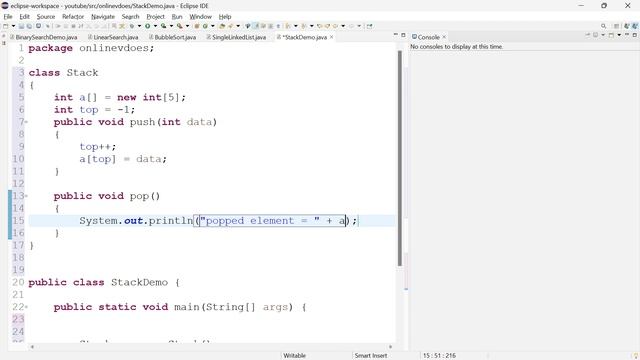Viewport: 640px width, 360px height.
Task: Toggle Mark Occurrences highlighted button
Action: 257,26
